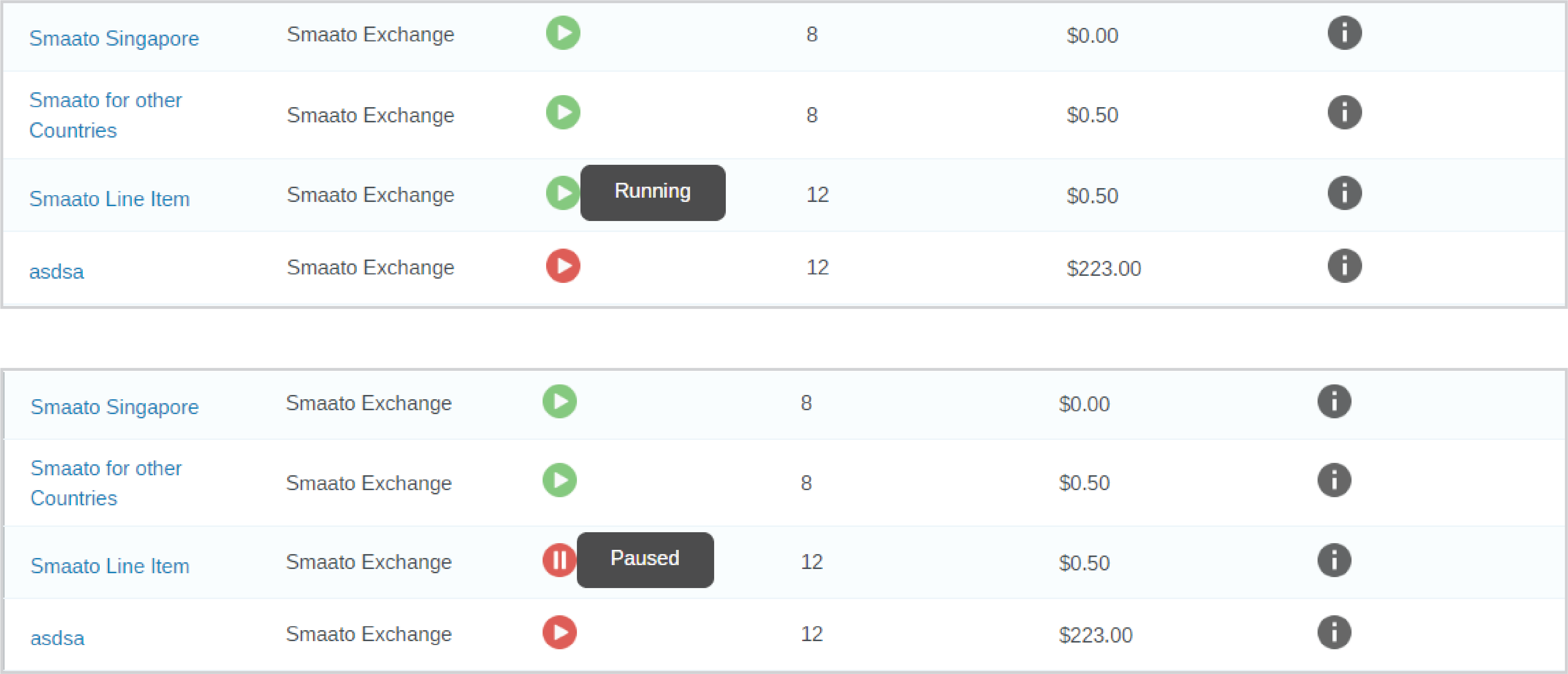Click info icon for paused Smaato Line Item row
1568x674 pixels.
[x=1334, y=560]
